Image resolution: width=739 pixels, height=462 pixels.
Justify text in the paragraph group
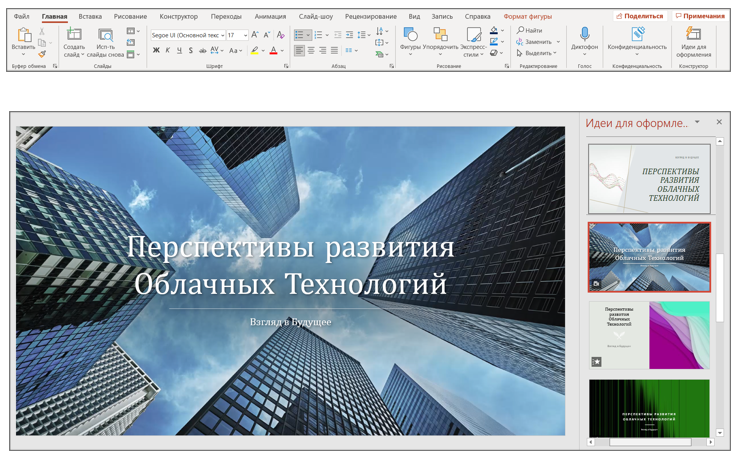[x=334, y=50]
